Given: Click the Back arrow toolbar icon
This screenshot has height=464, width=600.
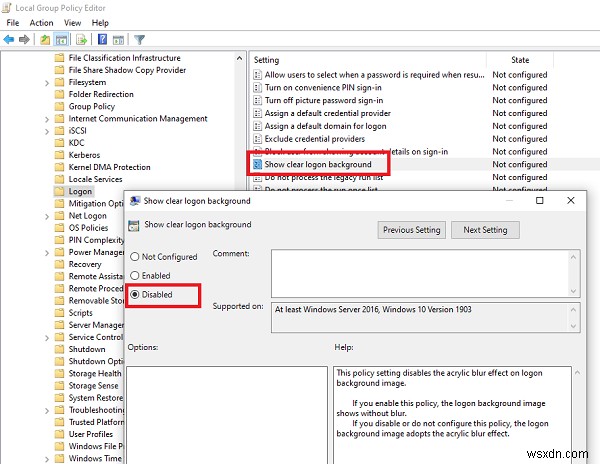Looking at the screenshot, I should (8, 39).
